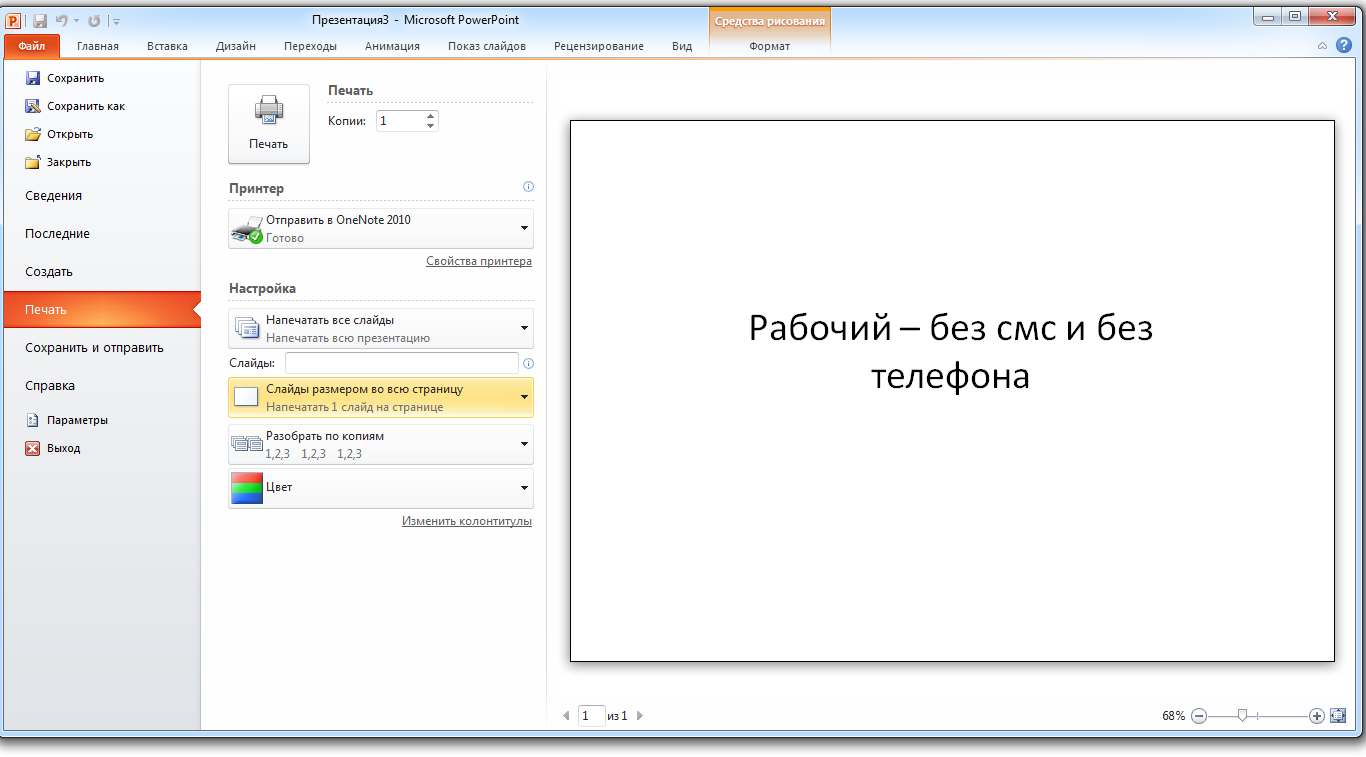Click the Закрыть presentation icon
1366x757 pixels.
[33, 162]
